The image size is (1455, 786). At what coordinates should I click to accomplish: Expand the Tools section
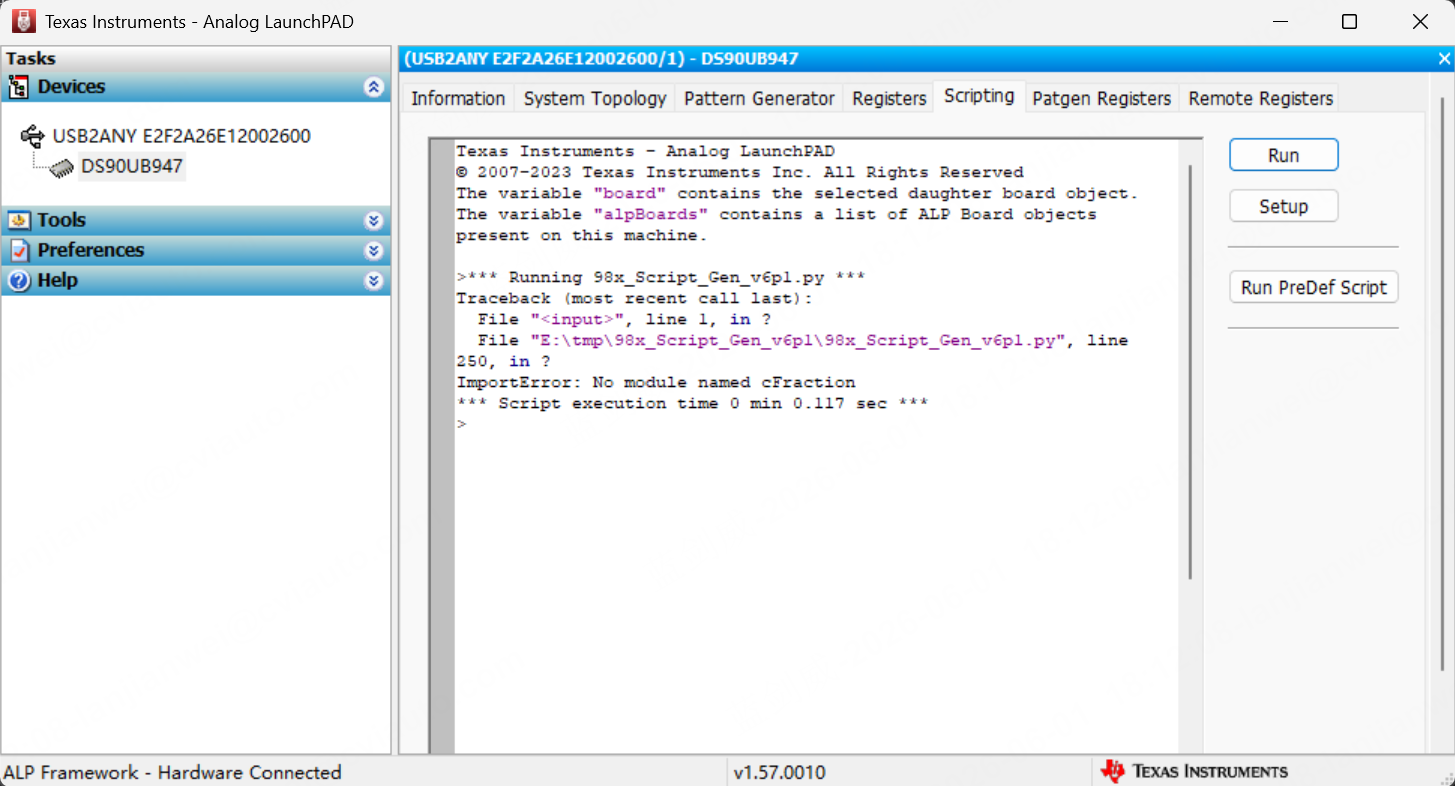click(374, 220)
